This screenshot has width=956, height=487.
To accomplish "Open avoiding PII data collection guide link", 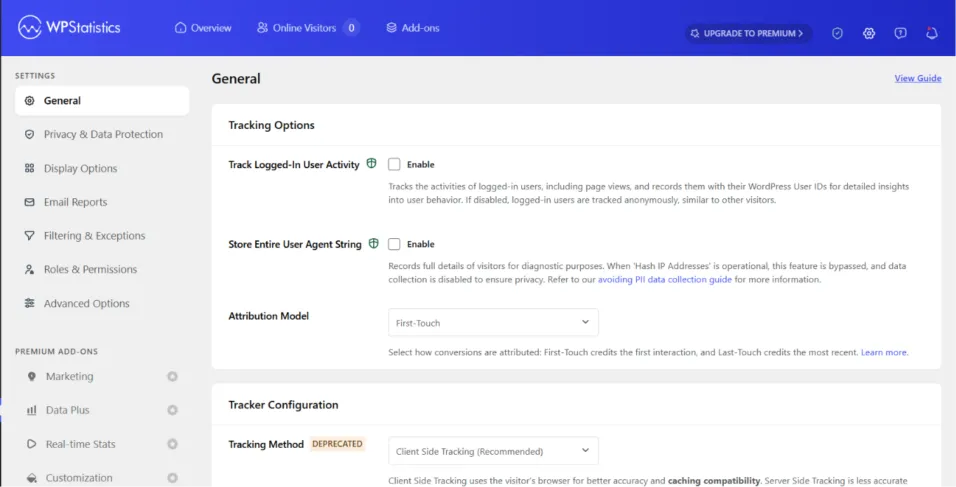I will click(x=665, y=279).
